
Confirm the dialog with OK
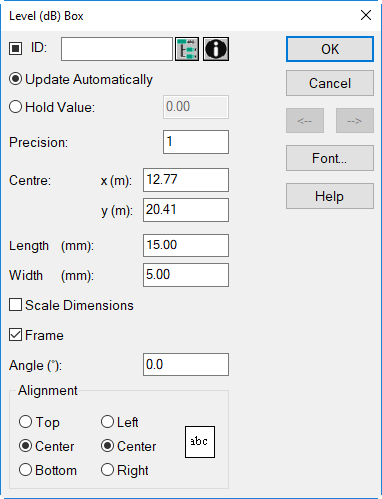pos(330,49)
